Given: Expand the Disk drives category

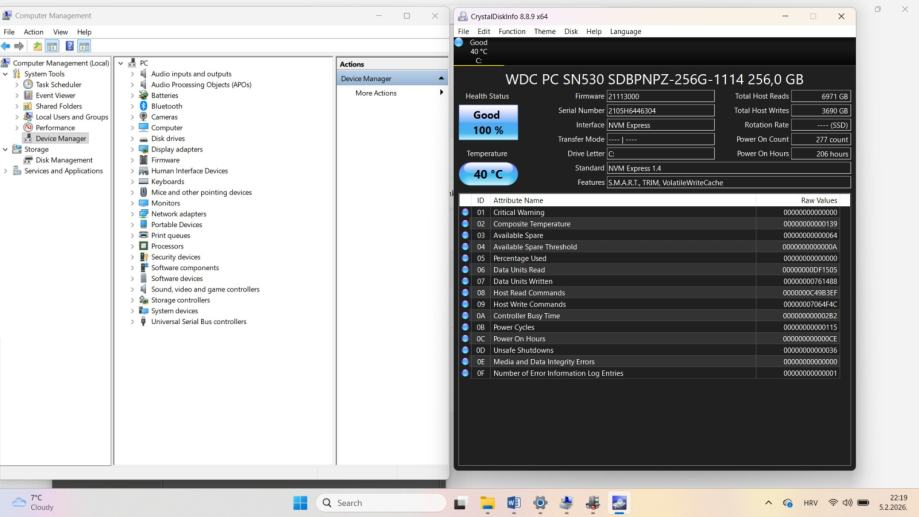Looking at the screenshot, I should point(132,138).
